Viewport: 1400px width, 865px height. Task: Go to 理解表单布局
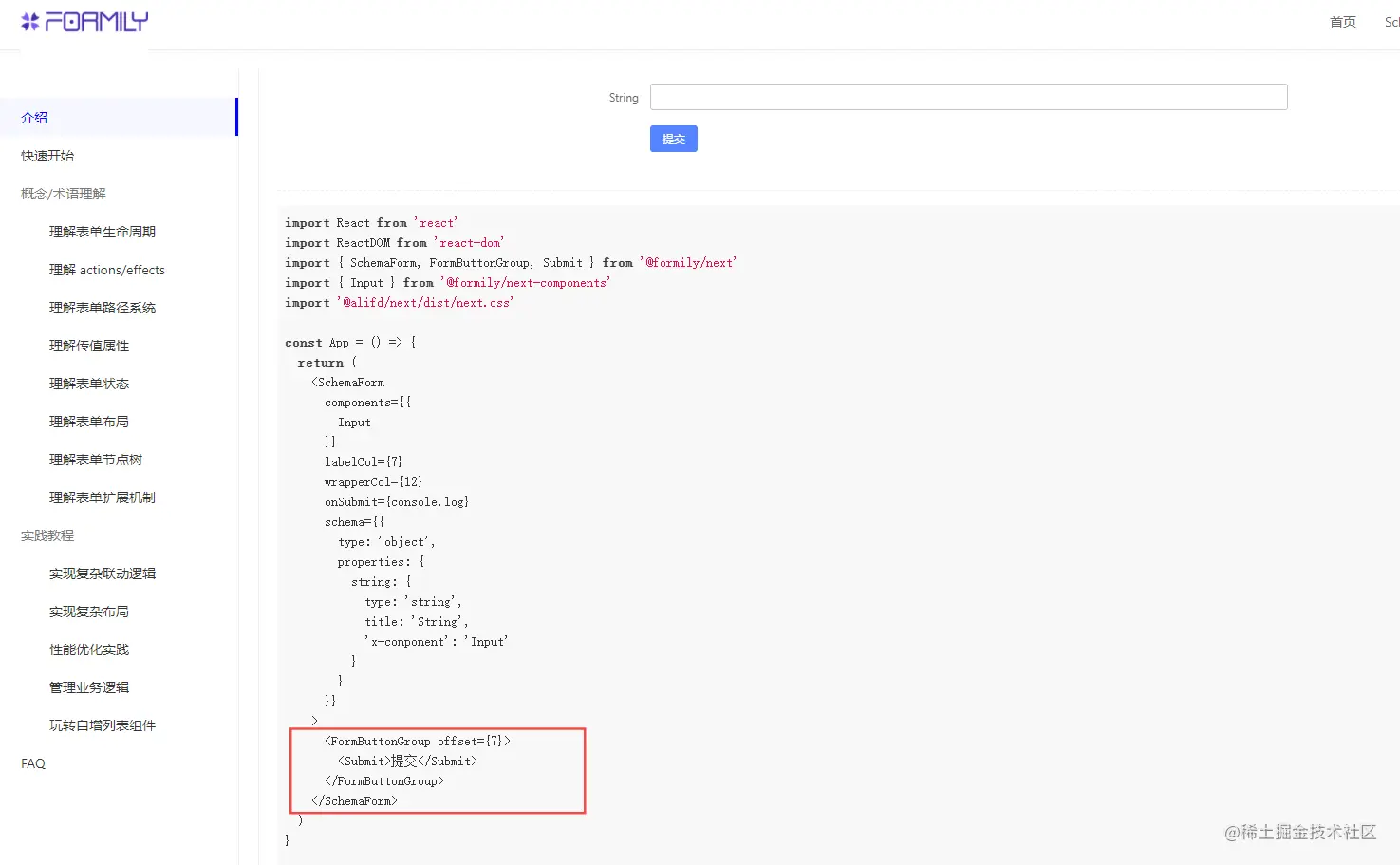(x=89, y=422)
